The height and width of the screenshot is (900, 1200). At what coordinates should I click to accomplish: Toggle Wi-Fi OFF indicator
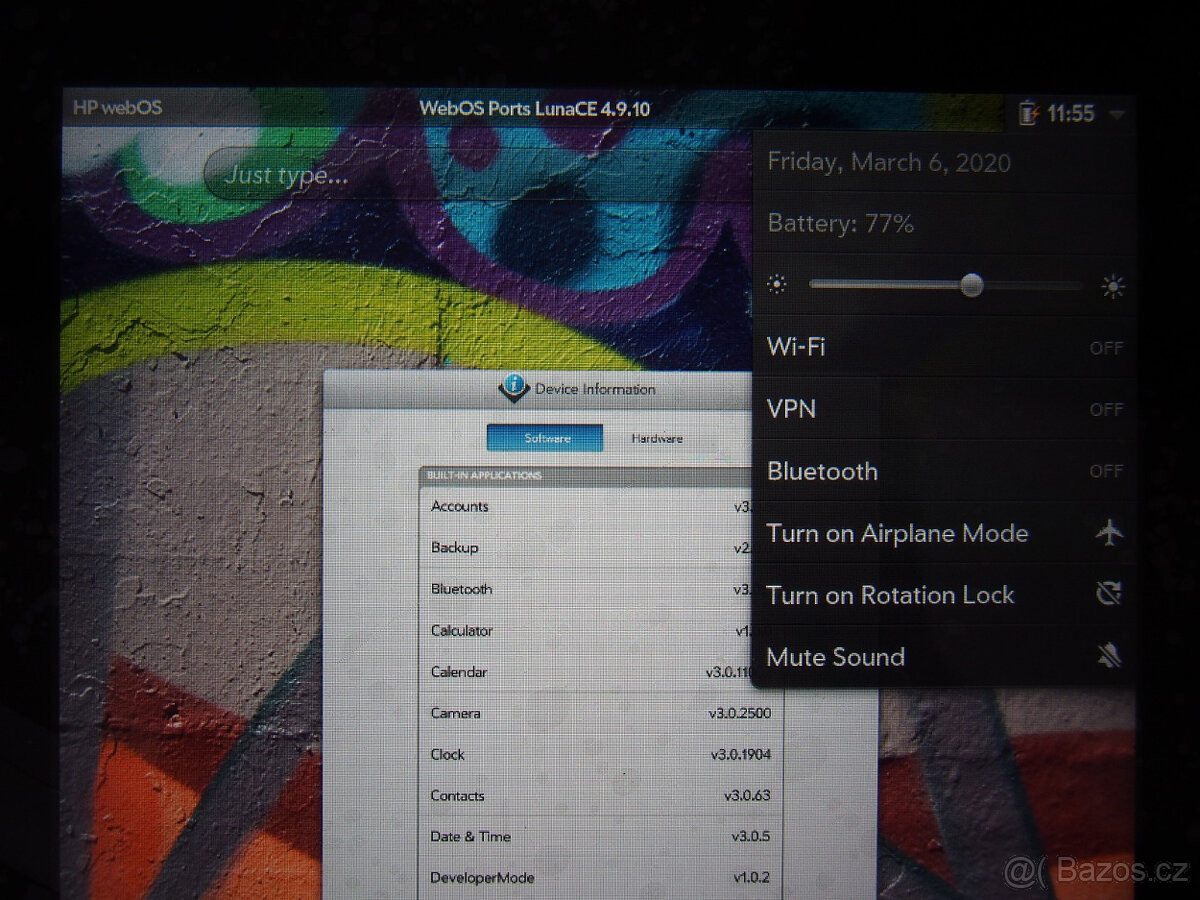[x=1106, y=348]
